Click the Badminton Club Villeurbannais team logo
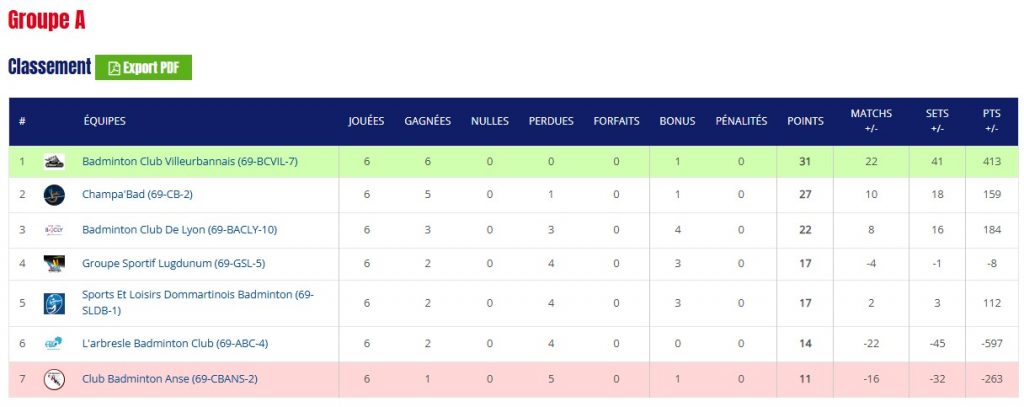 54,161
